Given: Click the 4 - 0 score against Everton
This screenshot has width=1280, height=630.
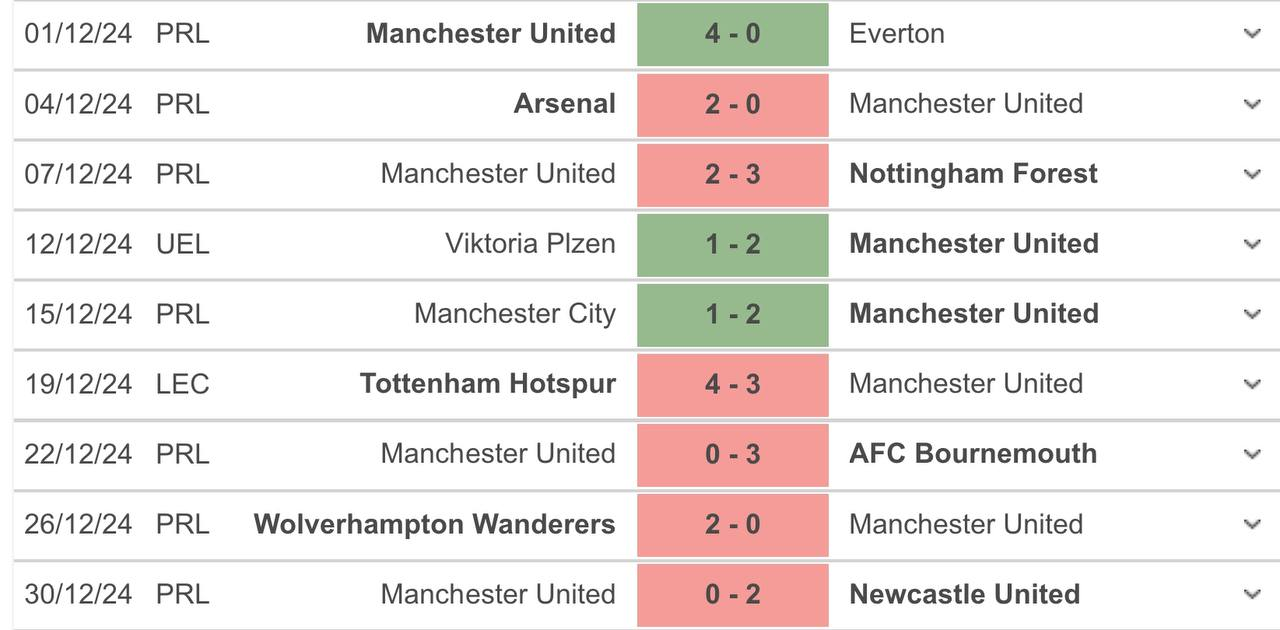Looking at the screenshot, I should [732, 34].
